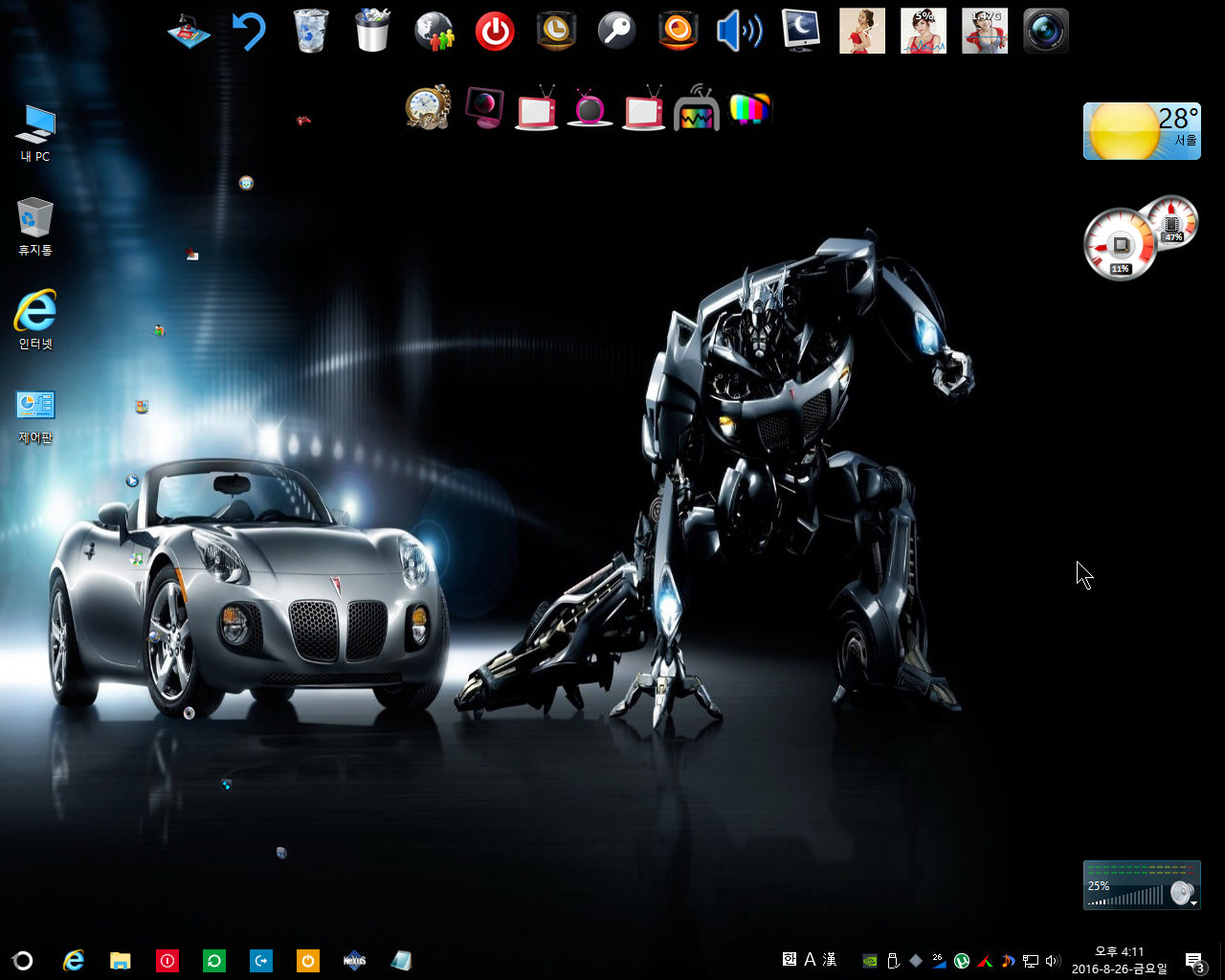Click the volume gadget speaker knob
The image size is (1225, 980).
[x=1183, y=893]
